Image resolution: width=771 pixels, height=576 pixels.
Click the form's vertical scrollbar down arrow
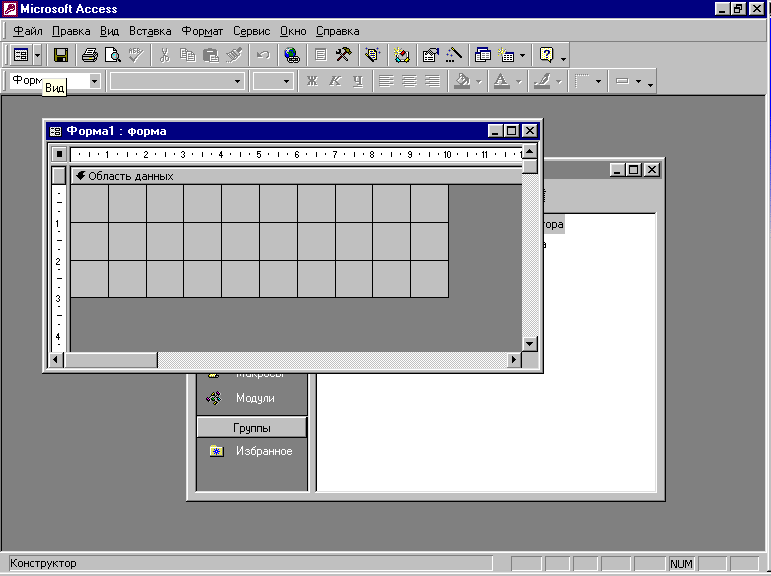click(x=530, y=343)
